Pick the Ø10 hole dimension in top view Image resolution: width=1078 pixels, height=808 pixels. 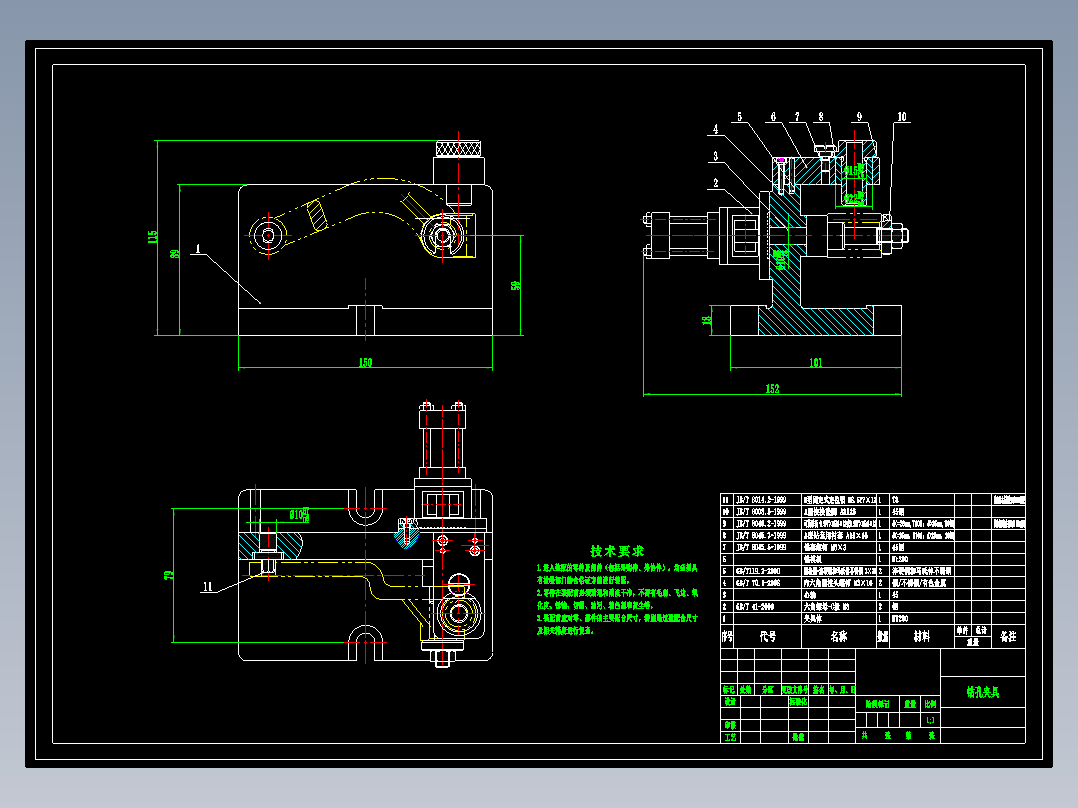[x=298, y=514]
